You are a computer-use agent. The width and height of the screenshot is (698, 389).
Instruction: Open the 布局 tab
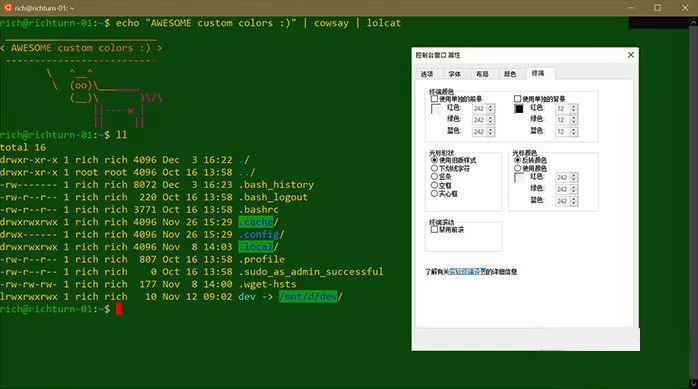[482, 74]
